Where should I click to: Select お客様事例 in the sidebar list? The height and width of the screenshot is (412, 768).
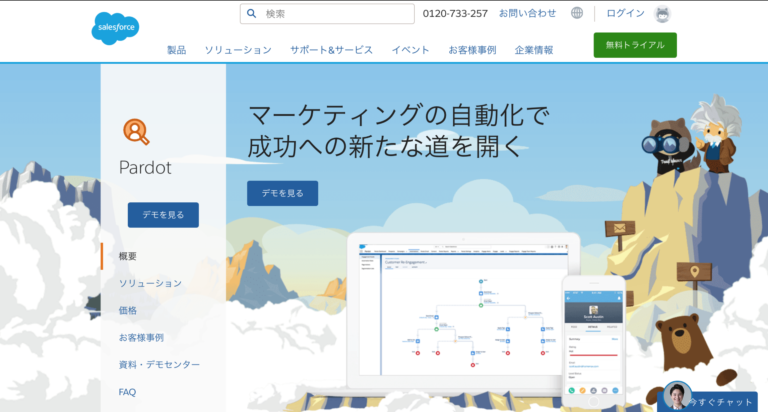pyautogui.click(x=141, y=338)
